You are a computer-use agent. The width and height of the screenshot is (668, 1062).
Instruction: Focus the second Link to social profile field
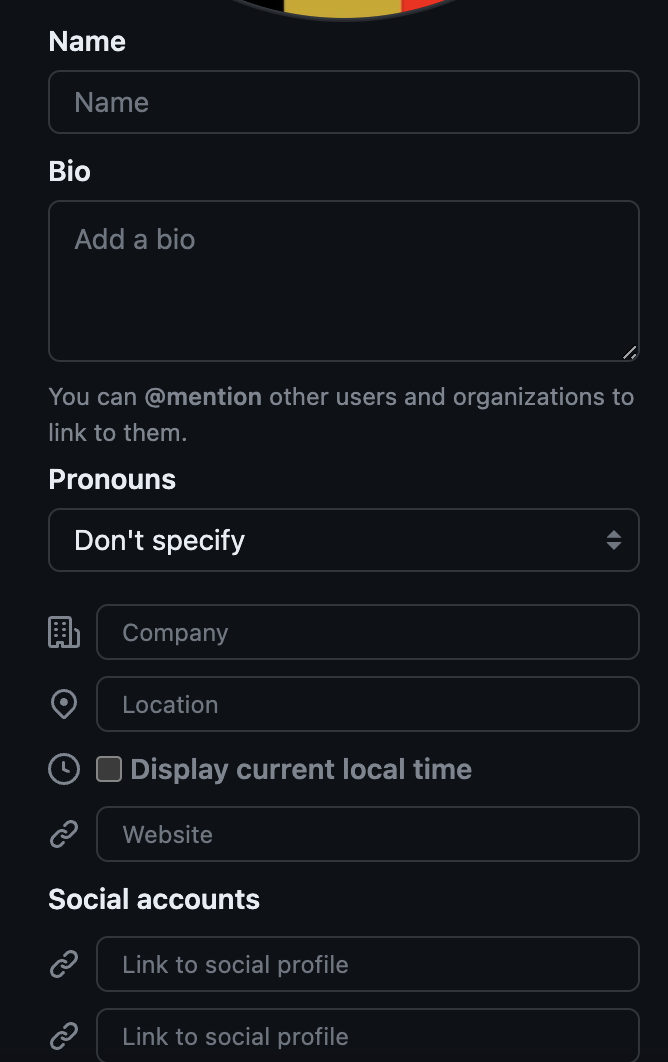tap(368, 1036)
